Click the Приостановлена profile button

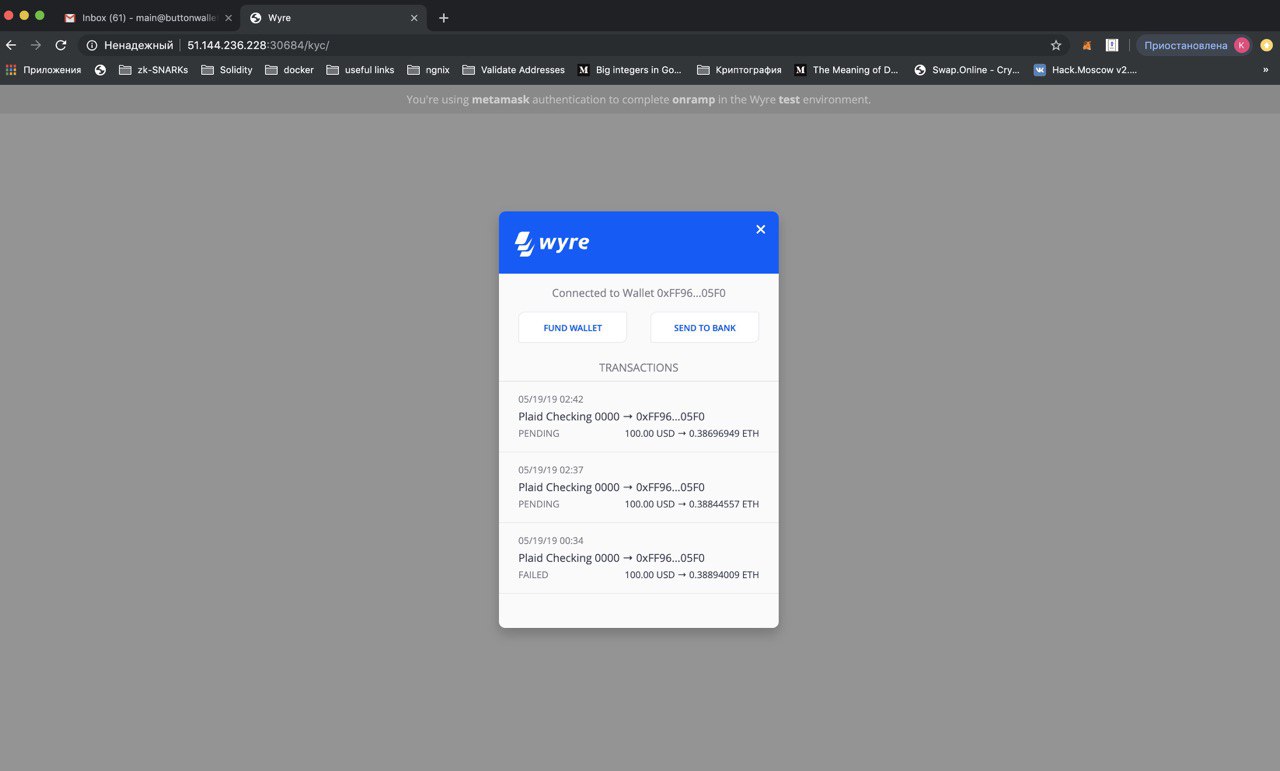point(1194,45)
